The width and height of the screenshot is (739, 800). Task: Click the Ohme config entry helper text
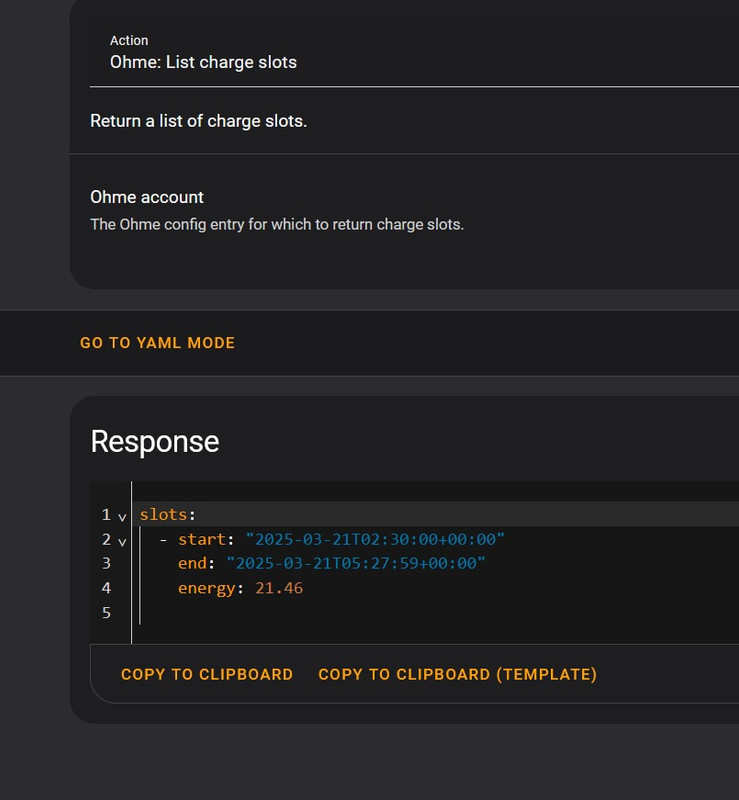(x=277, y=224)
